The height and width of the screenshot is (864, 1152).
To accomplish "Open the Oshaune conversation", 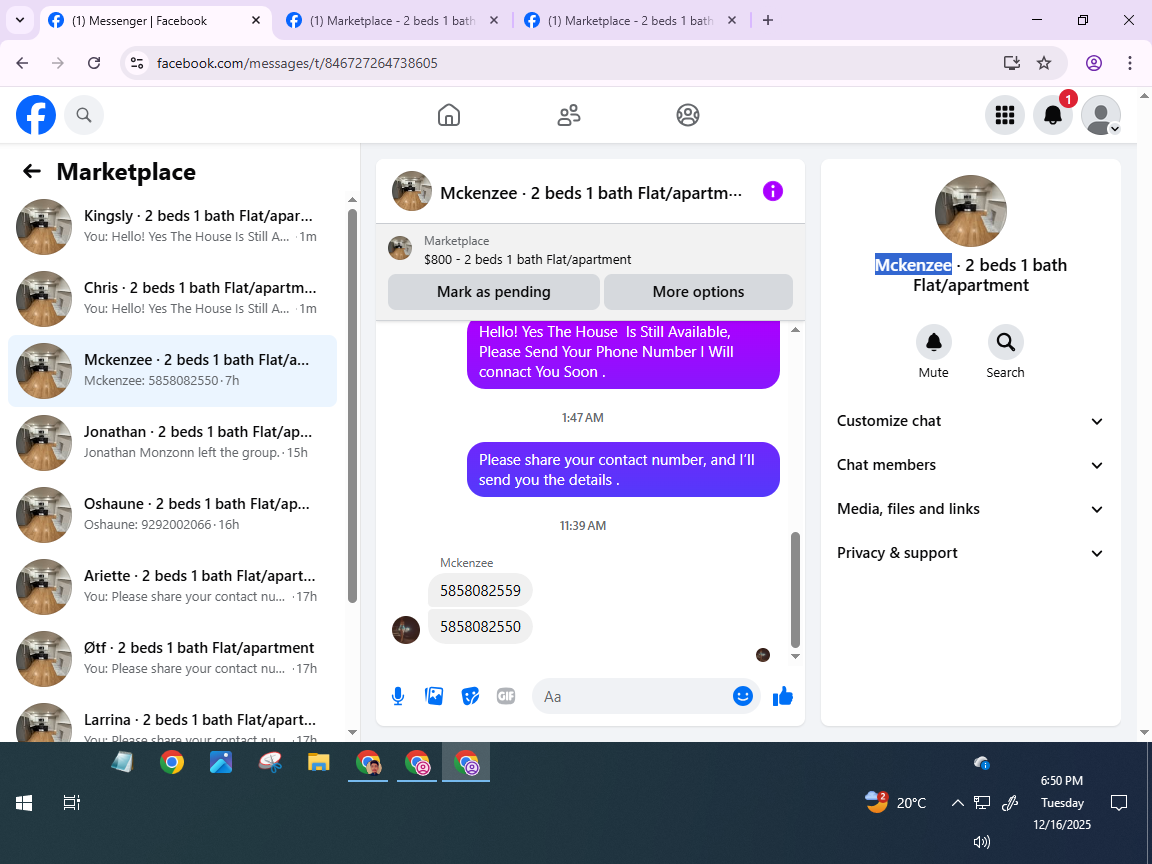I will pyautogui.click(x=173, y=515).
